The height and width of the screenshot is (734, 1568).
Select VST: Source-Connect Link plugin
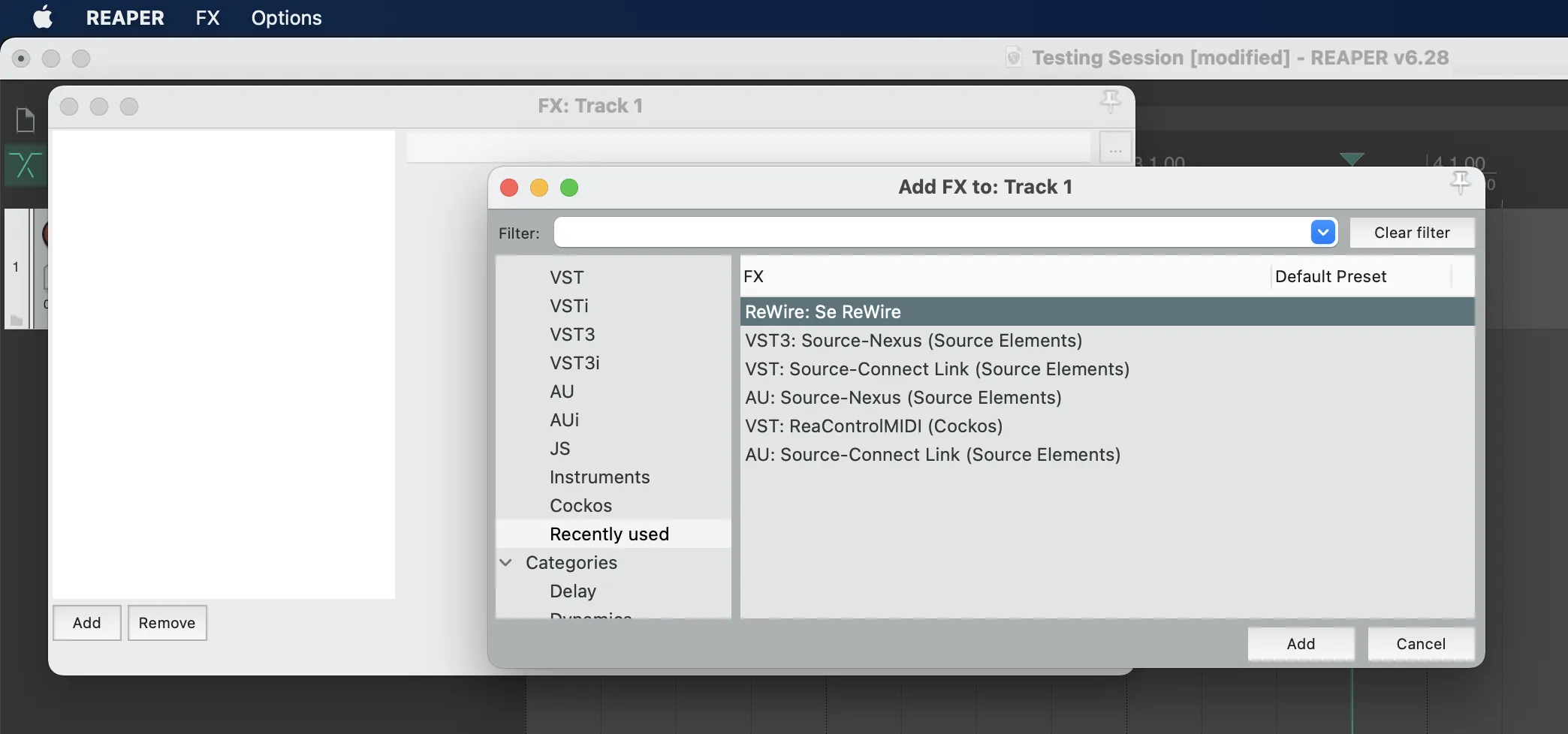click(x=1107, y=369)
